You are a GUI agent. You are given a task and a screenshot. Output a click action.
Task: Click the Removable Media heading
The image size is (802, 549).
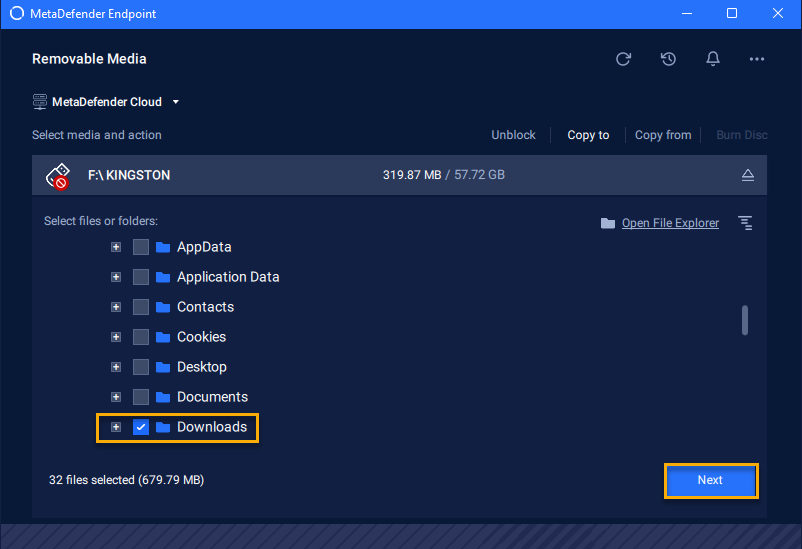pos(89,59)
